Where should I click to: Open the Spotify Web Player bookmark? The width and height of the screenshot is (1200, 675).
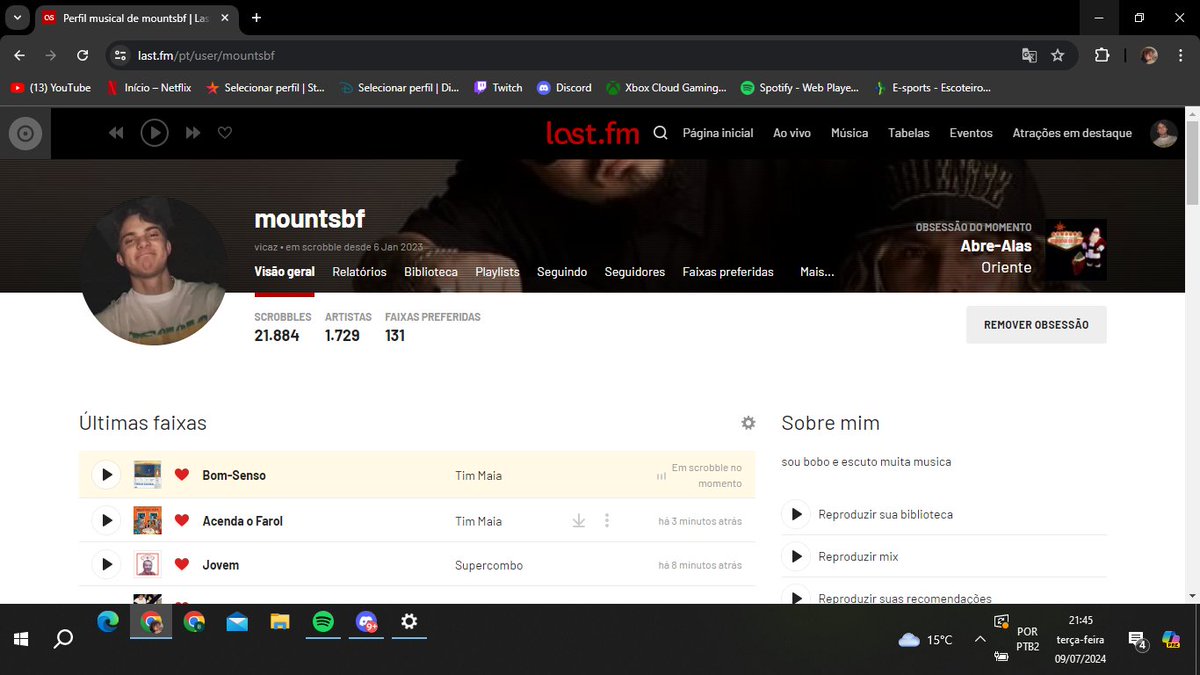pos(799,88)
